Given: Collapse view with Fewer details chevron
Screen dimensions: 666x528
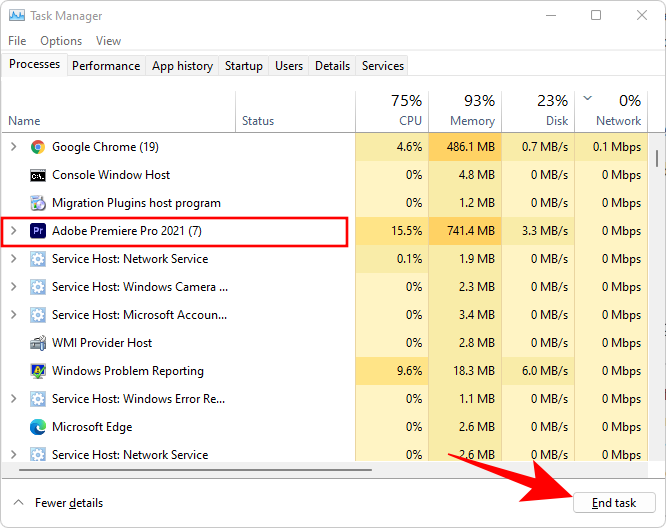Looking at the screenshot, I should click(17, 503).
